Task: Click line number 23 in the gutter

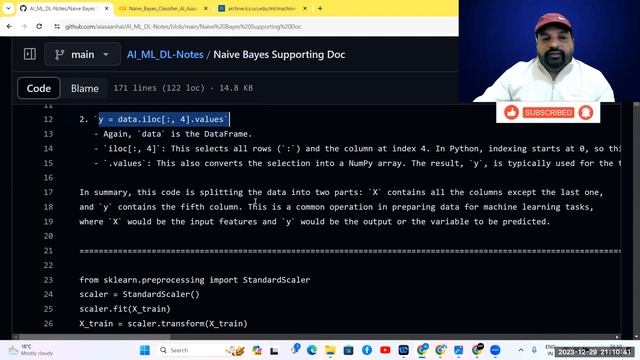Action: [x=48, y=280]
